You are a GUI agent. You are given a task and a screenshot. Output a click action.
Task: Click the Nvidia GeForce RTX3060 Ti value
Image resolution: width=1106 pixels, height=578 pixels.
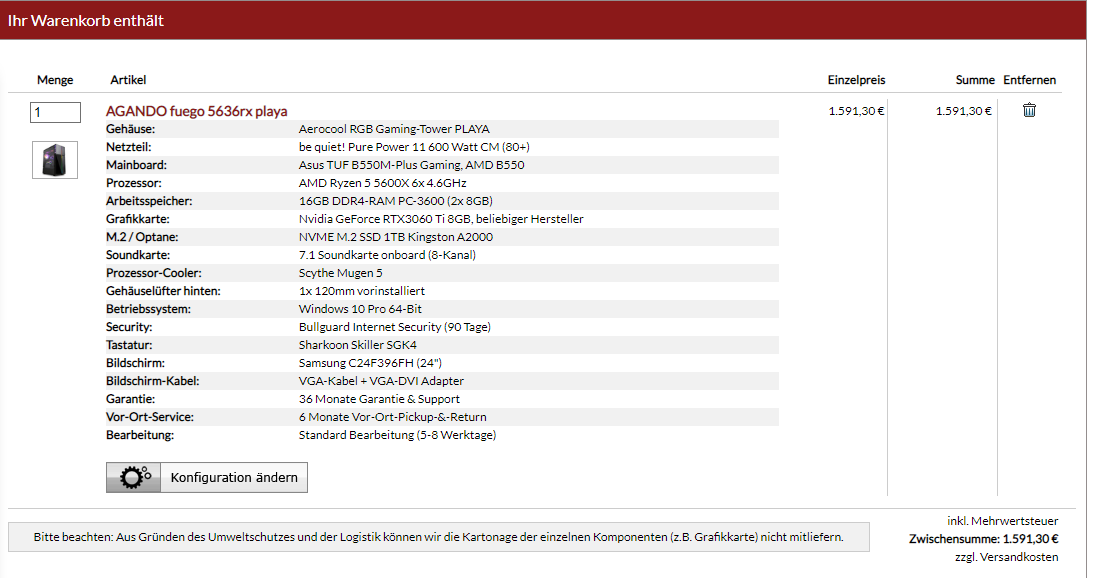(441, 219)
